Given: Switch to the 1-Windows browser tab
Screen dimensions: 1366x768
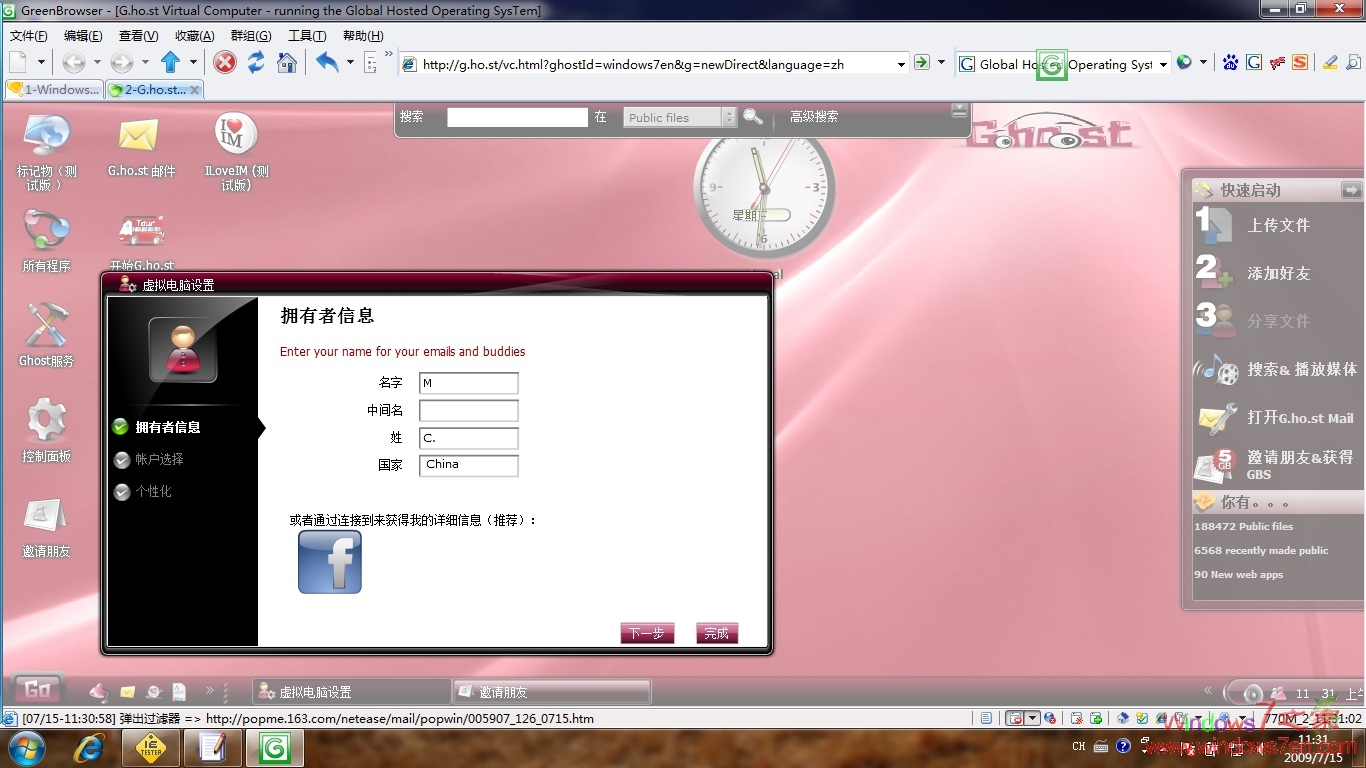Looking at the screenshot, I should click(x=53, y=89).
